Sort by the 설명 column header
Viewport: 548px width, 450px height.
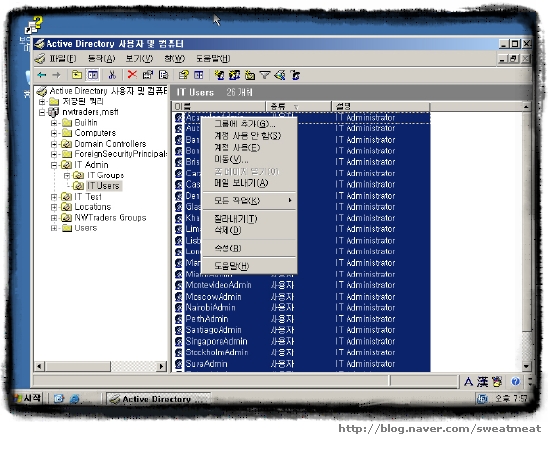(x=381, y=106)
